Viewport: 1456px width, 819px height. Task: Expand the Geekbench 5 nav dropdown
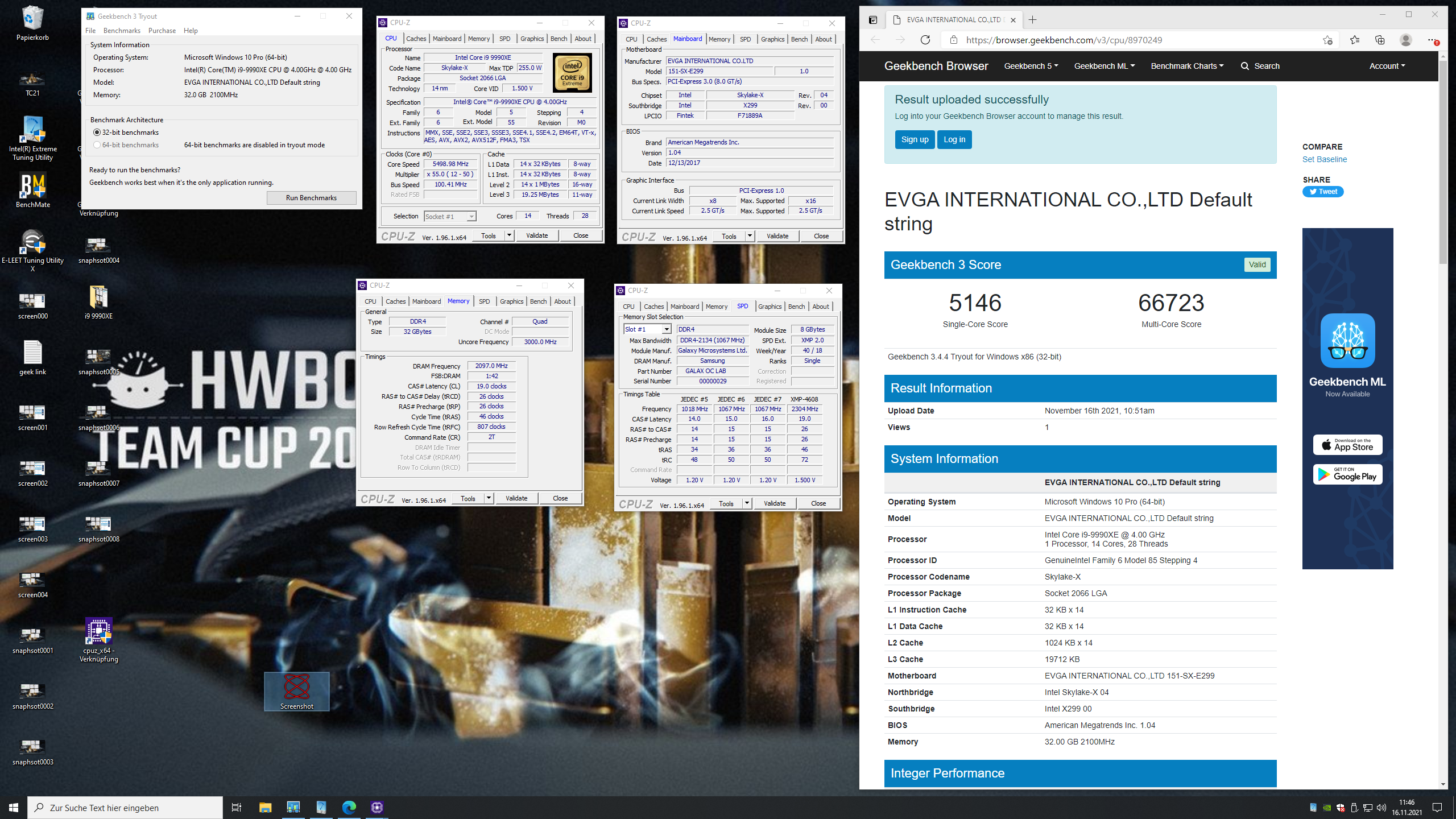coord(1031,66)
